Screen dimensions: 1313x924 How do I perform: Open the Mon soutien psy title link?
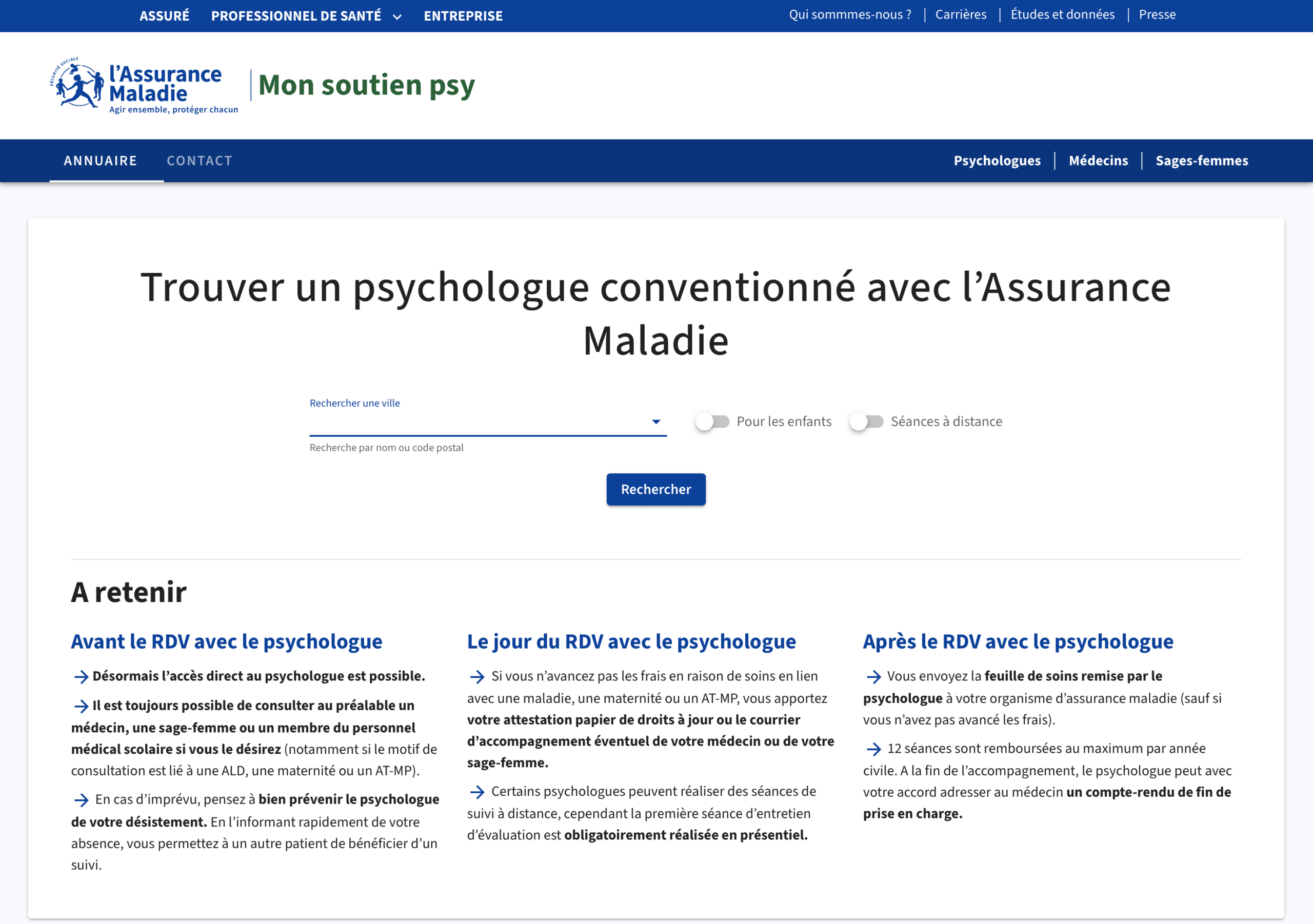(x=367, y=85)
